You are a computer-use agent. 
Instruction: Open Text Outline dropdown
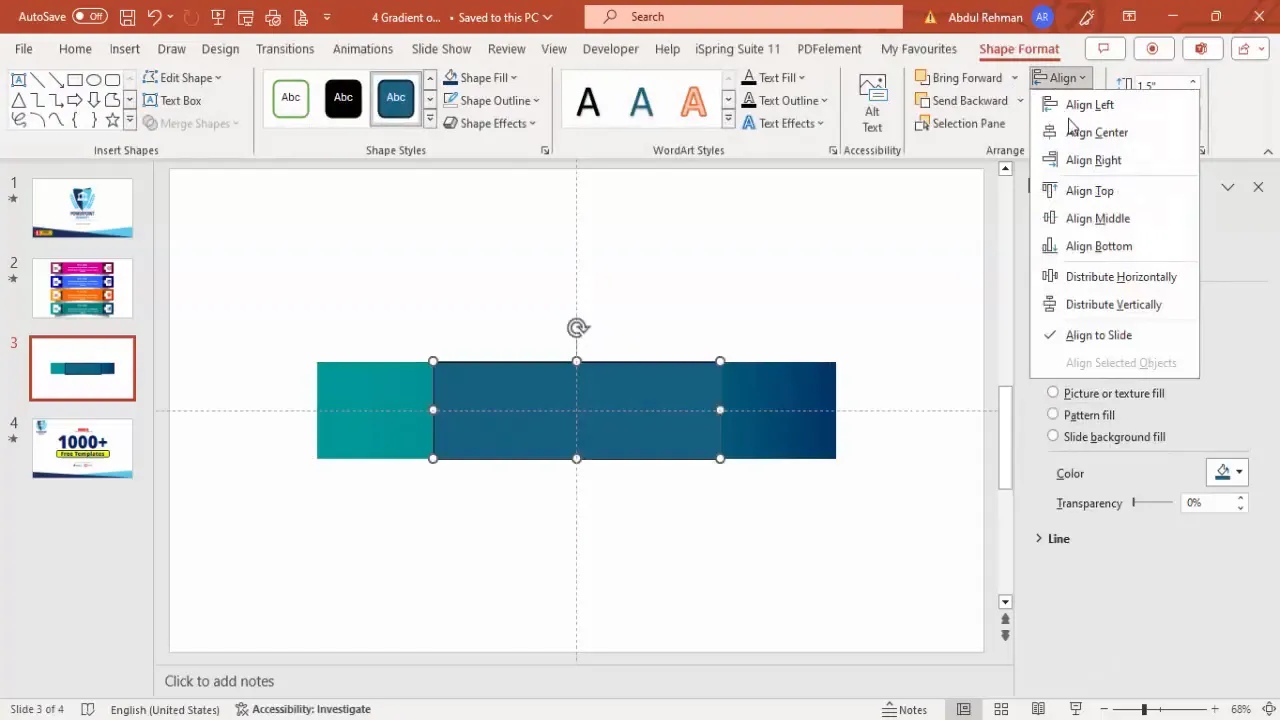click(x=785, y=100)
